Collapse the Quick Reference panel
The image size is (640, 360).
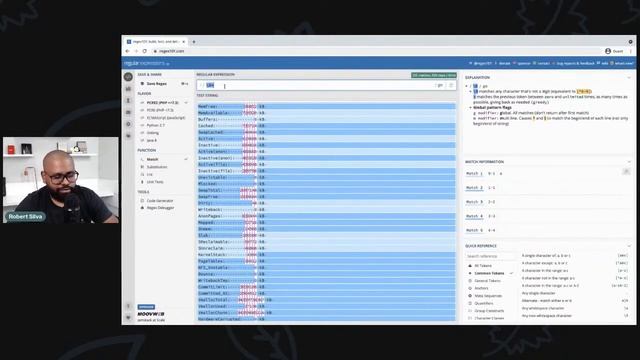[629, 246]
